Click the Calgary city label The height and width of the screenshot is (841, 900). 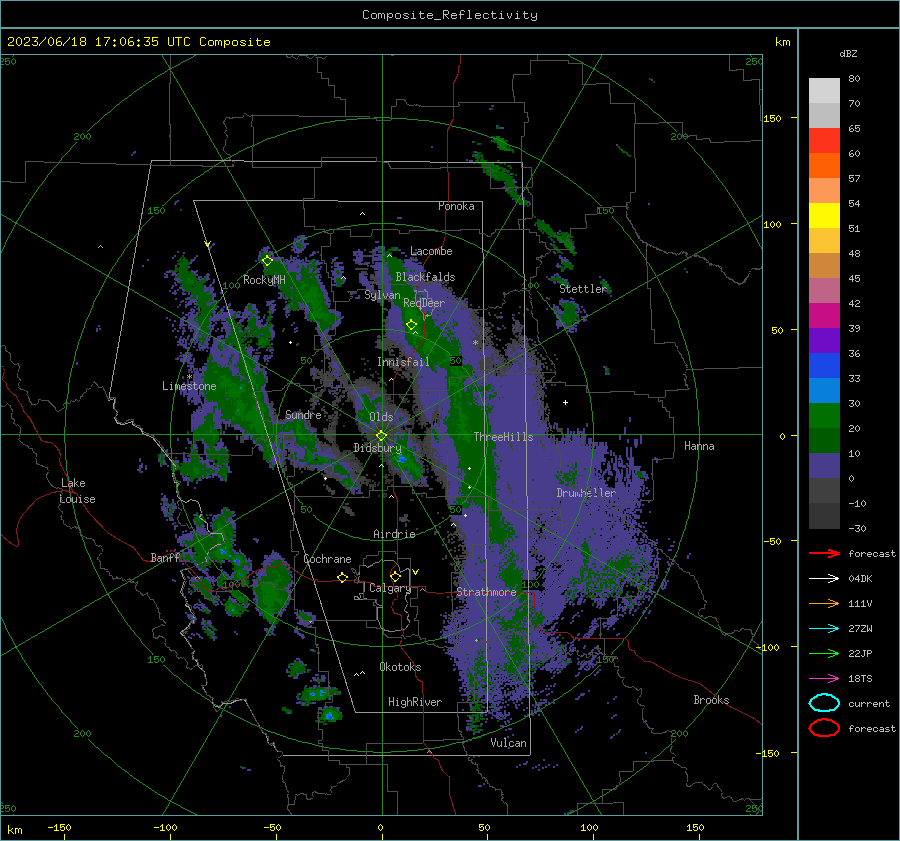click(390, 588)
